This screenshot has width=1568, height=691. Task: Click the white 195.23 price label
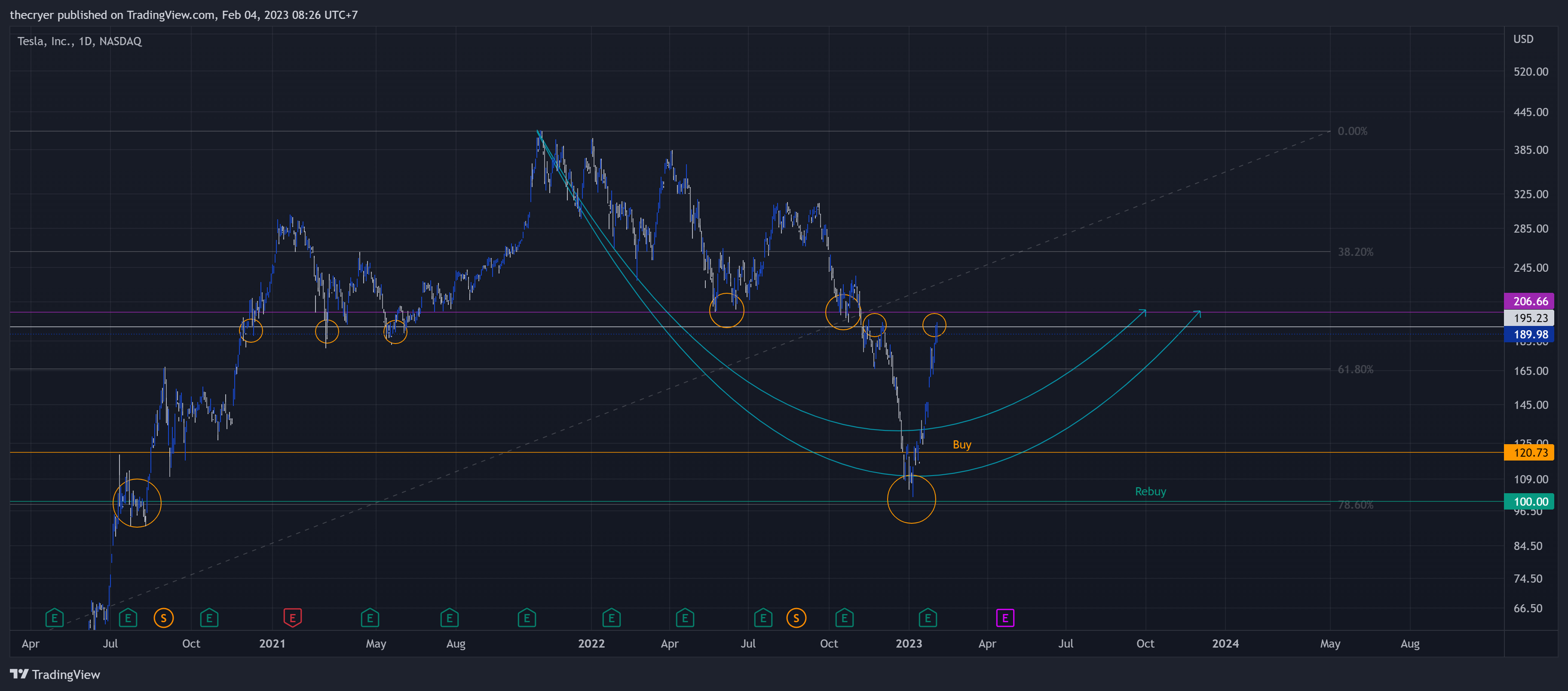(1530, 318)
